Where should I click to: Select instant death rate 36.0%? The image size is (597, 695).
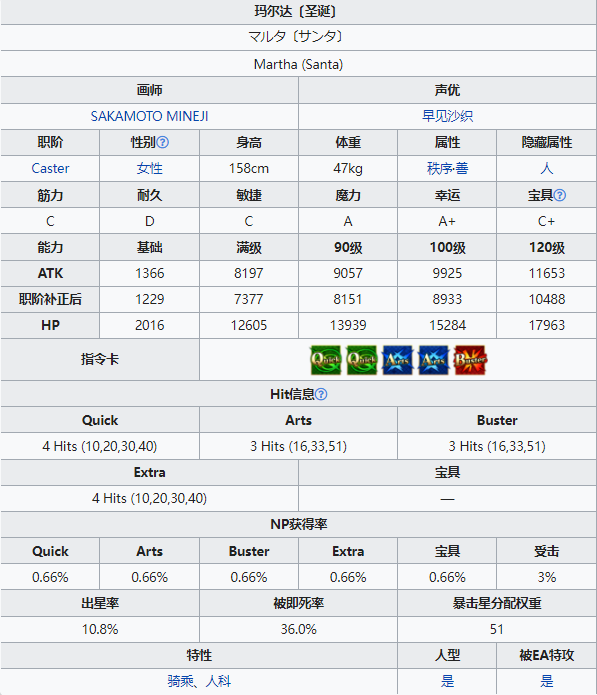298,629
